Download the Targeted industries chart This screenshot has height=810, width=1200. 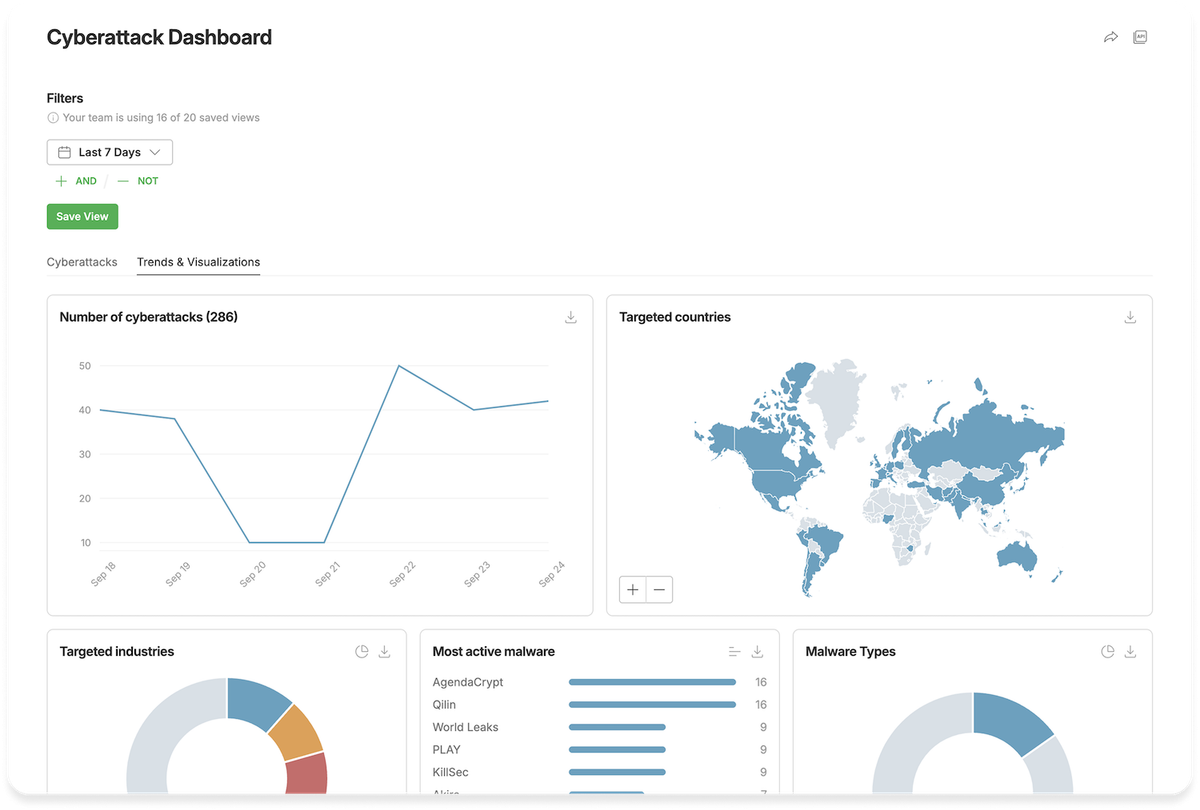[x=385, y=651]
